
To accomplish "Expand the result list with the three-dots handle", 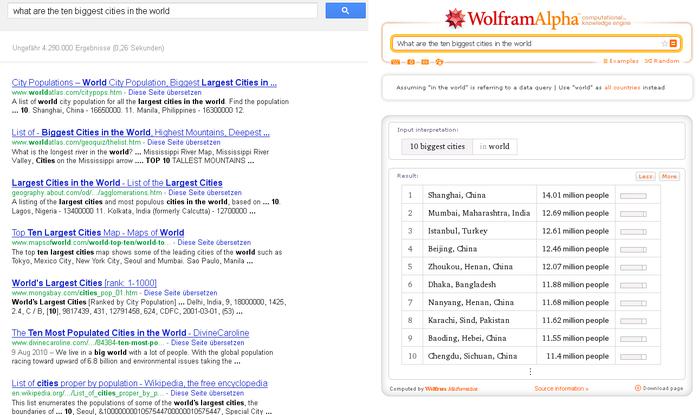I will pyautogui.click(x=530, y=371).
